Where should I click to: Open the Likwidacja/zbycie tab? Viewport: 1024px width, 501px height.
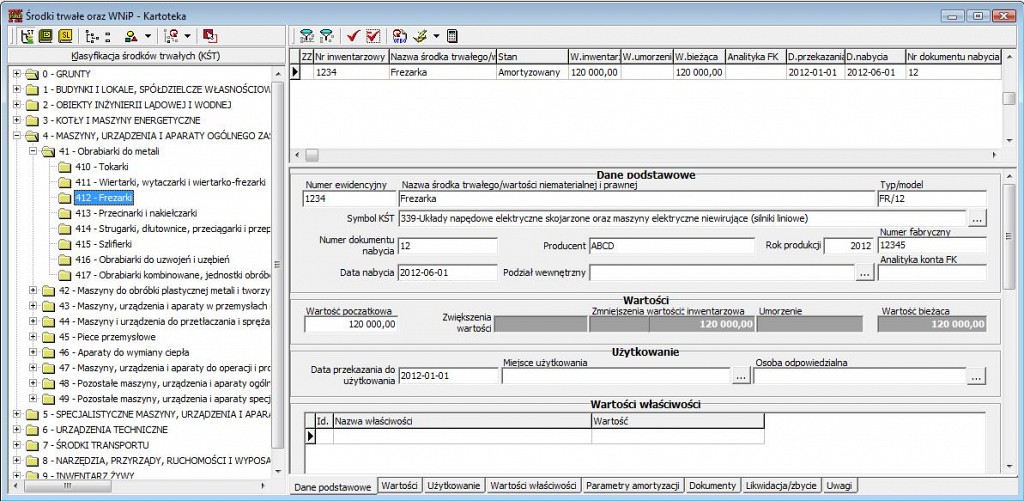781,485
